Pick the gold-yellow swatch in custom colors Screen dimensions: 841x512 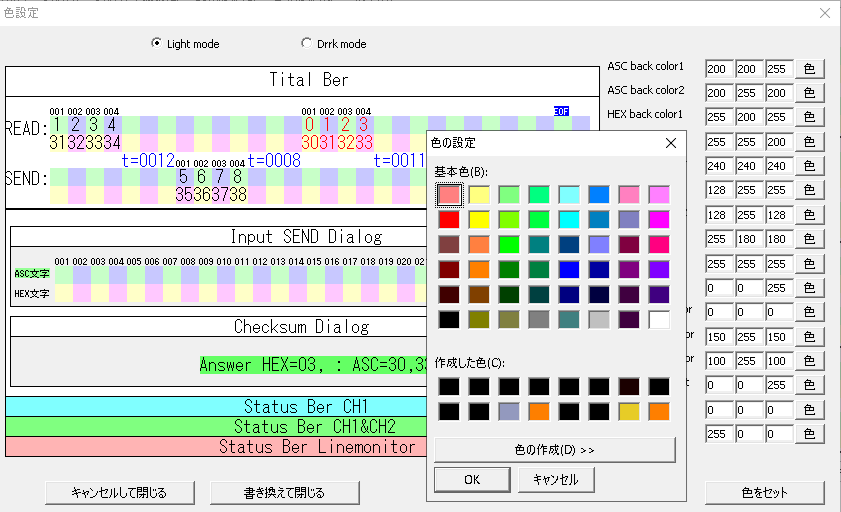coord(629,411)
